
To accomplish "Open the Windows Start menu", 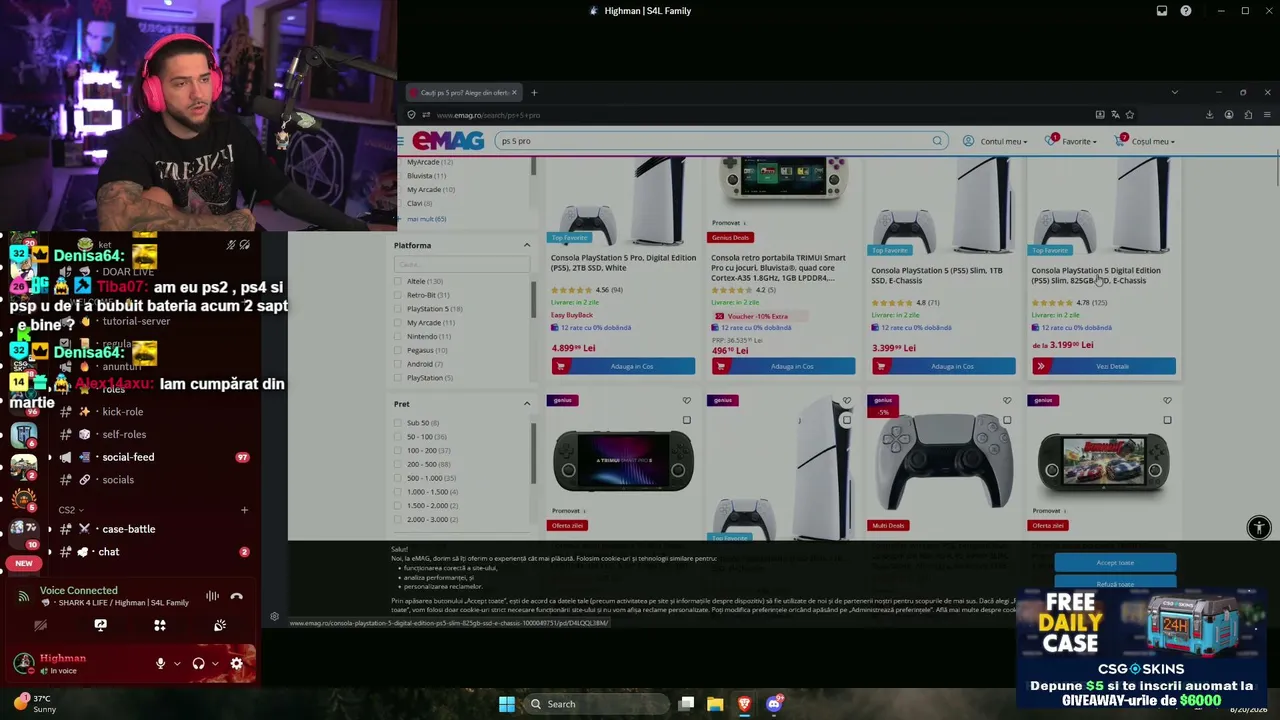I will (x=507, y=704).
